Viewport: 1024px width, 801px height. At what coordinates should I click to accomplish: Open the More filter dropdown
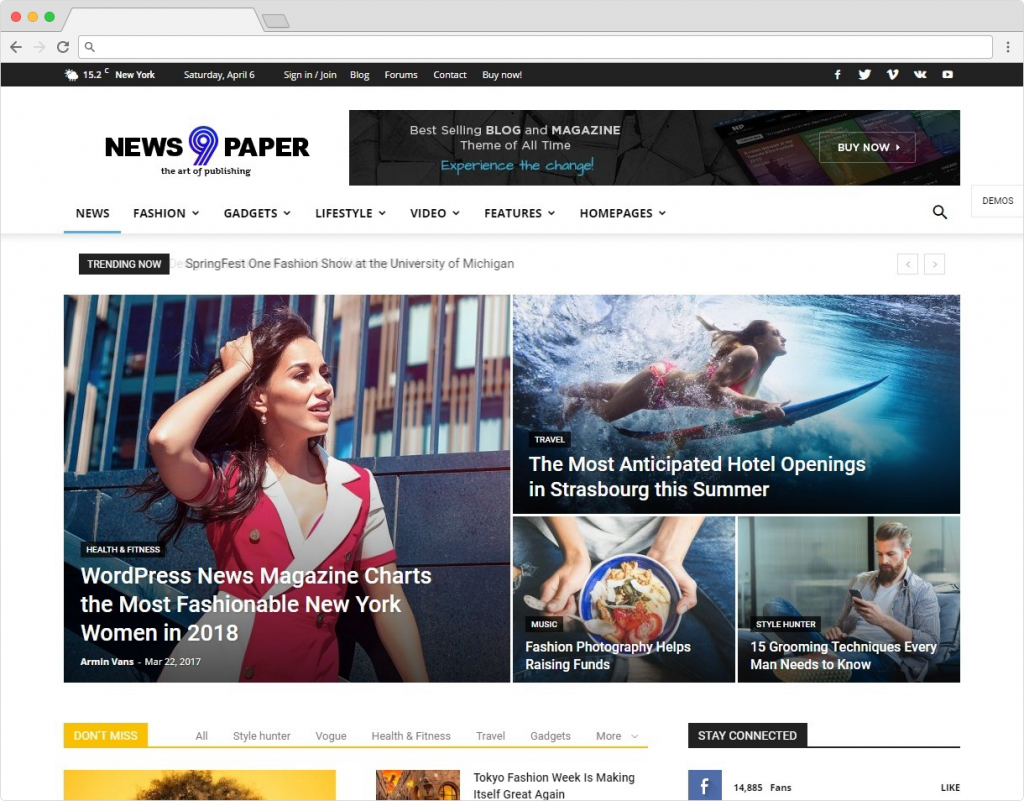click(616, 736)
